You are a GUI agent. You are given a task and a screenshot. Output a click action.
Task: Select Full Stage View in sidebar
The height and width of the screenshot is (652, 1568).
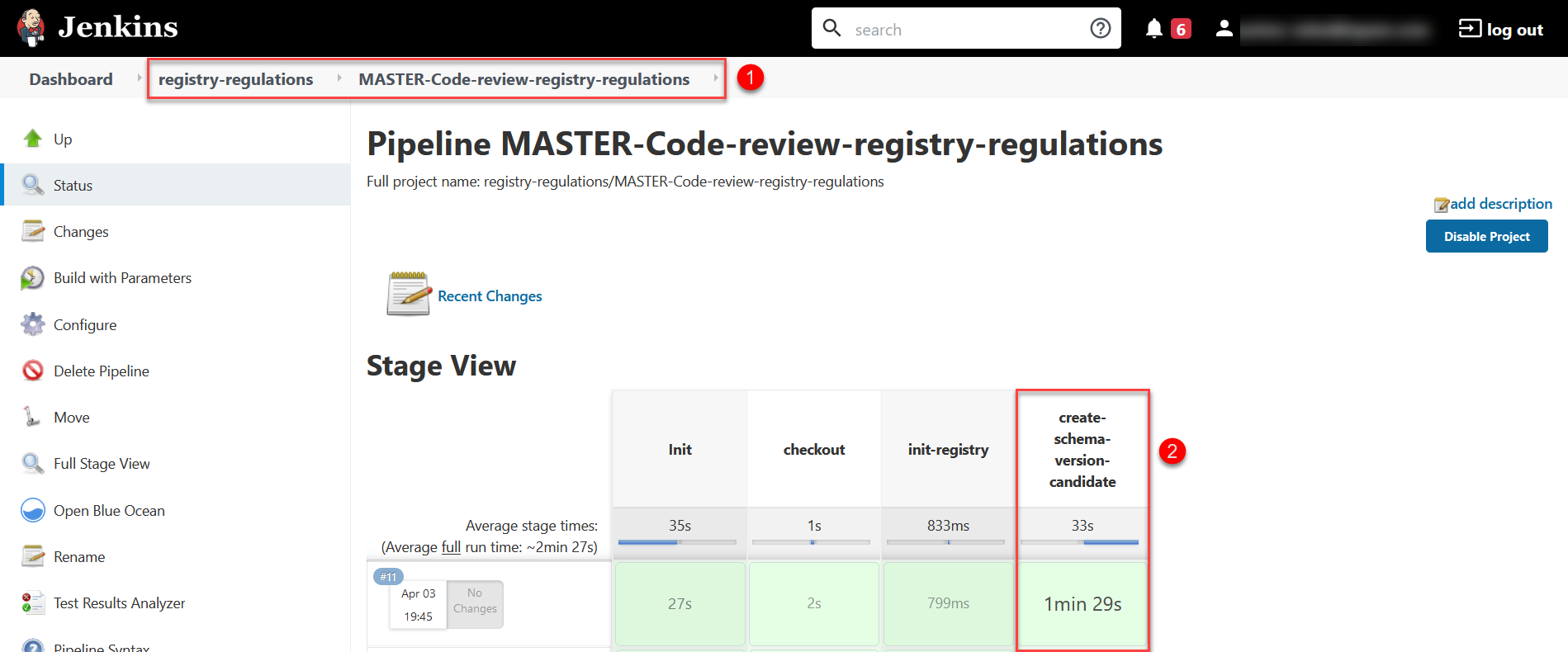[102, 464]
